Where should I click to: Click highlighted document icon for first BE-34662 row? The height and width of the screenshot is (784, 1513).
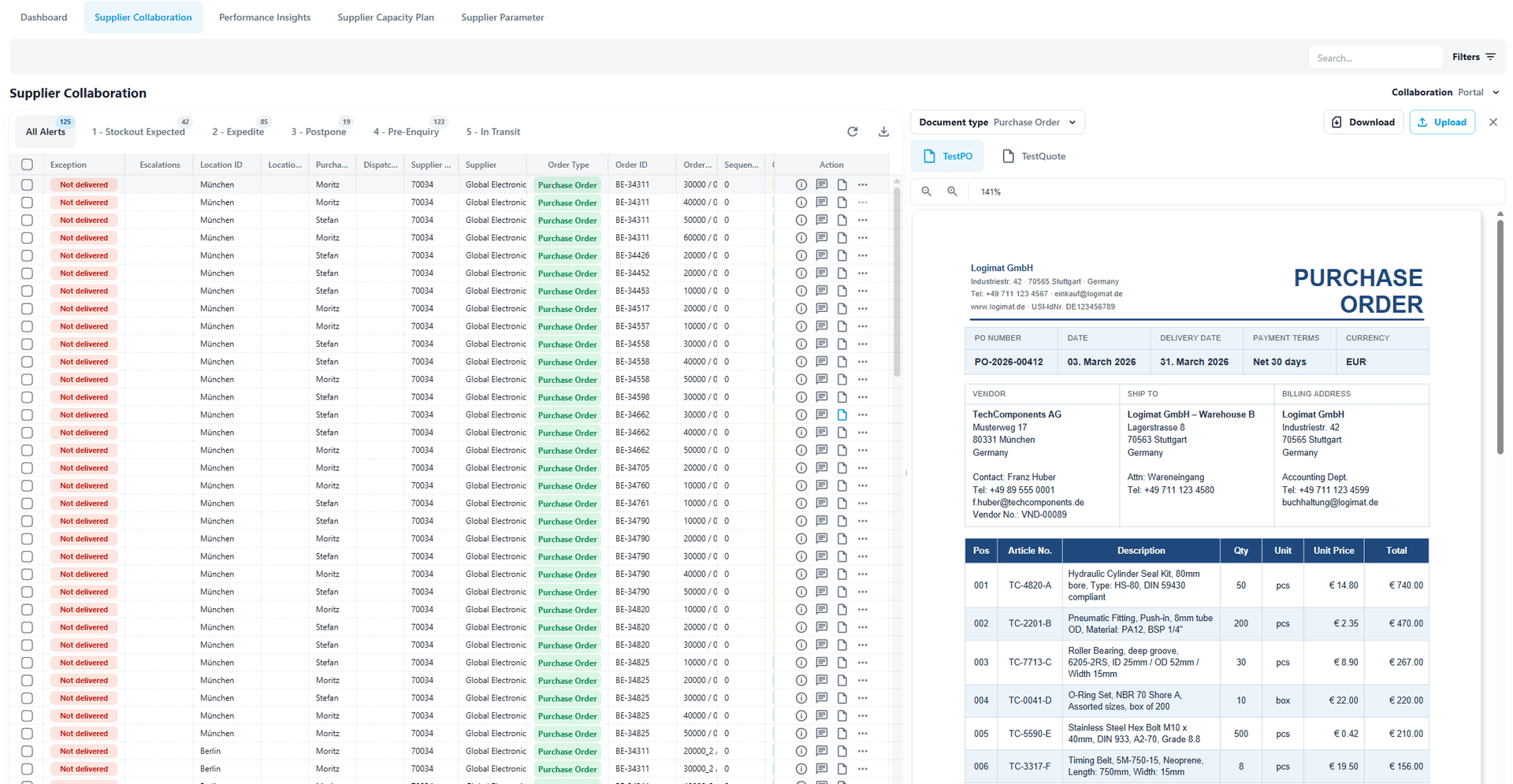point(842,414)
